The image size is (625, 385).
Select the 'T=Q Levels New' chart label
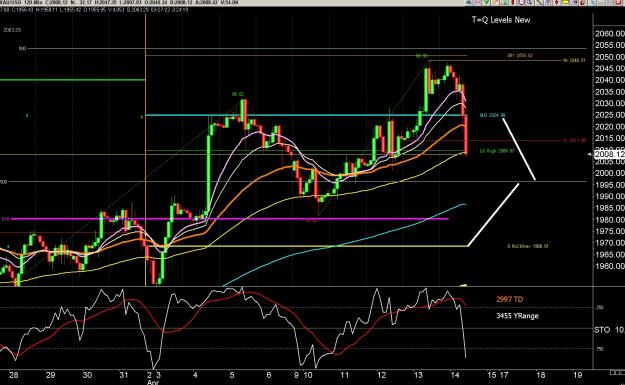click(x=501, y=20)
